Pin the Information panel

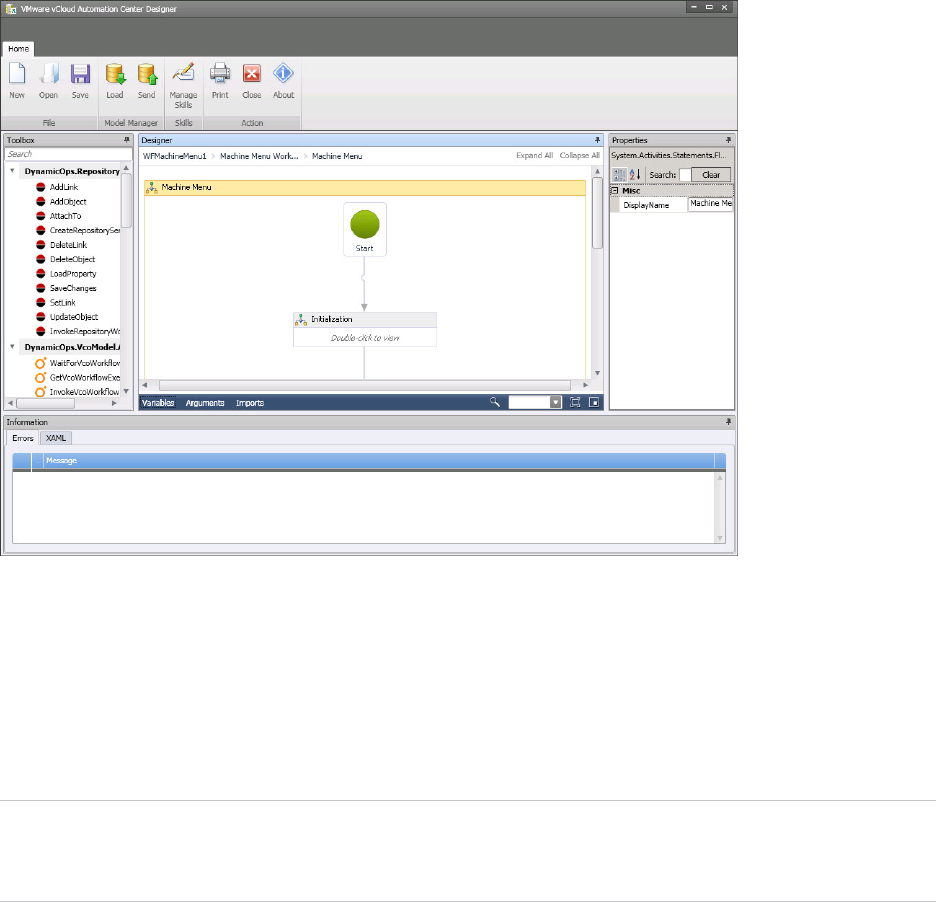(x=728, y=421)
